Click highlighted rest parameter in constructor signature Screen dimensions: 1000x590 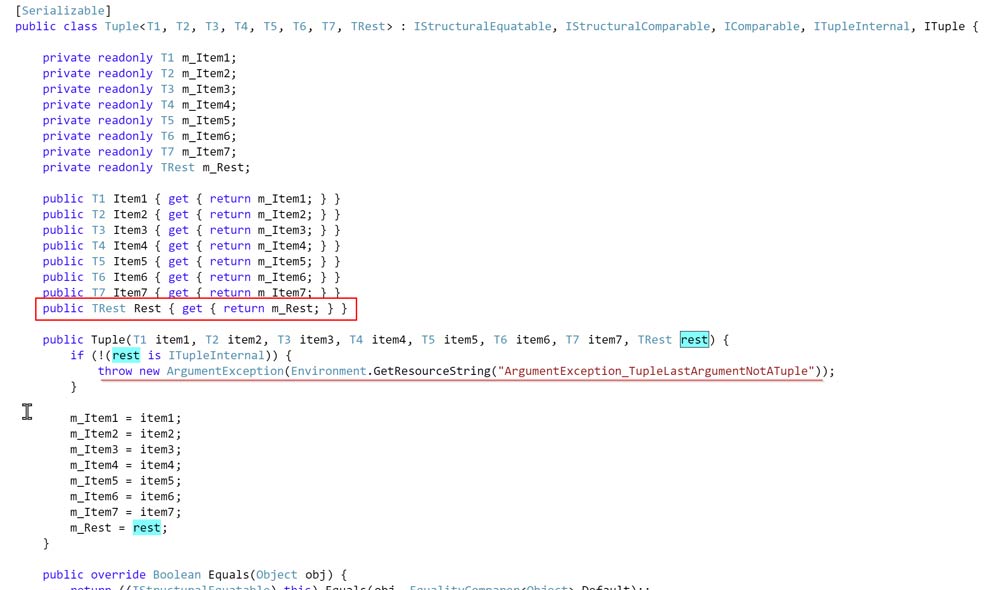click(x=694, y=340)
